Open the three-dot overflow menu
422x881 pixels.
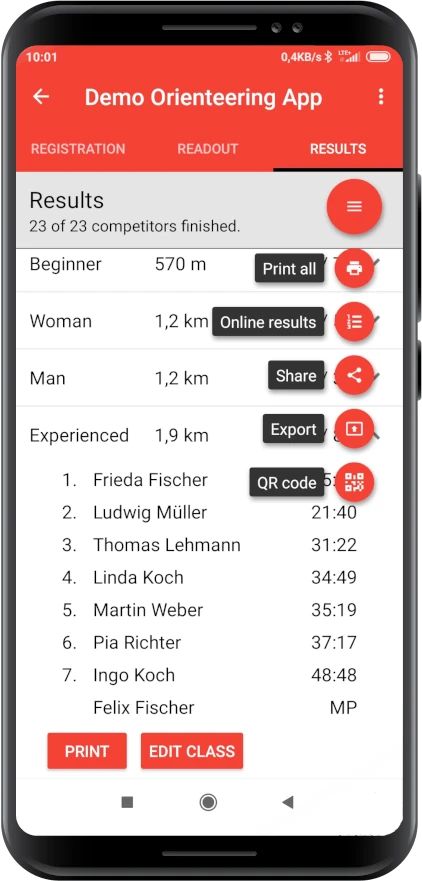[x=381, y=97]
